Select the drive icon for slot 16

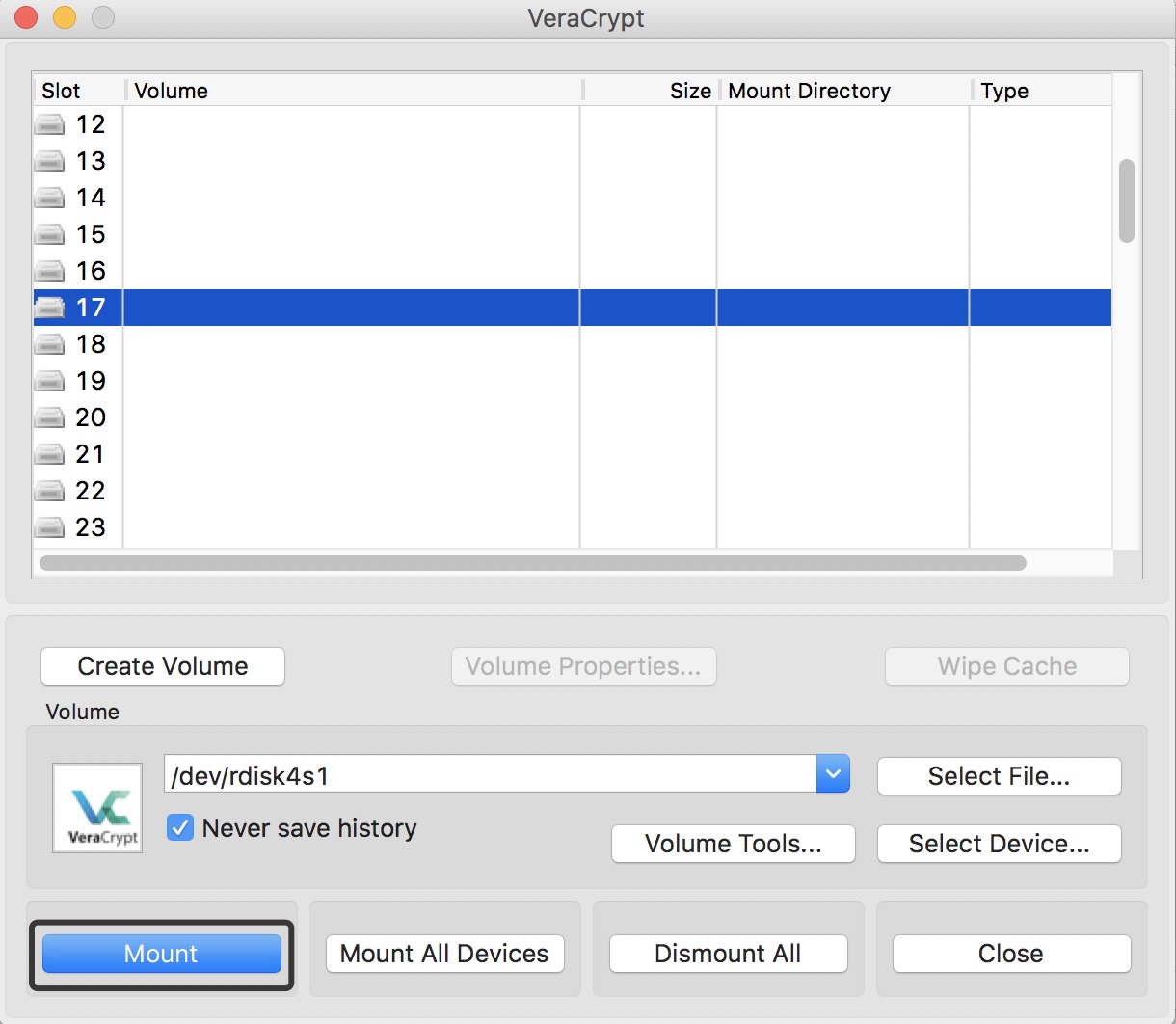[x=50, y=271]
